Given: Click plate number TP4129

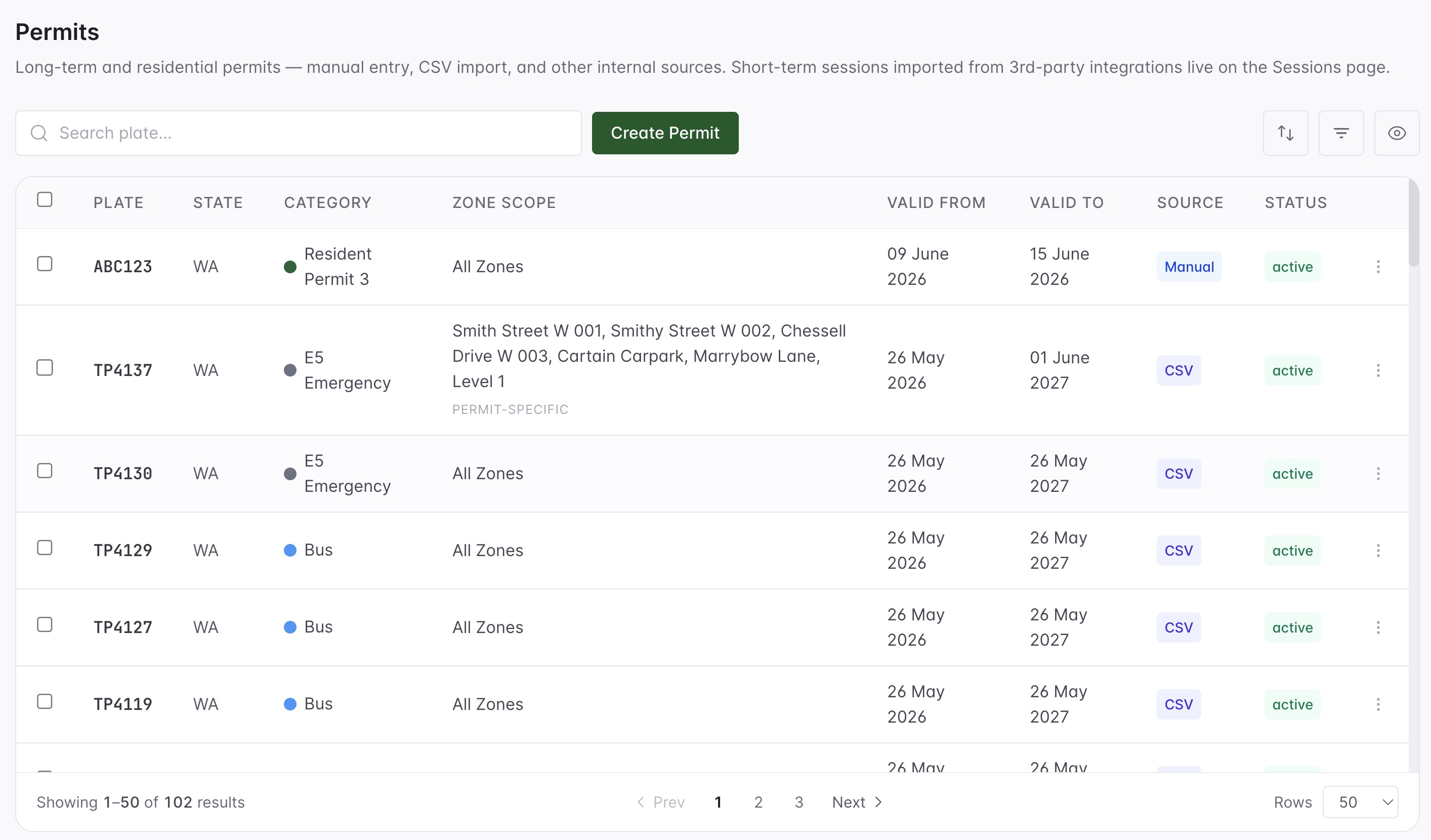Looking at the screenshot, I should click(122, 551).
